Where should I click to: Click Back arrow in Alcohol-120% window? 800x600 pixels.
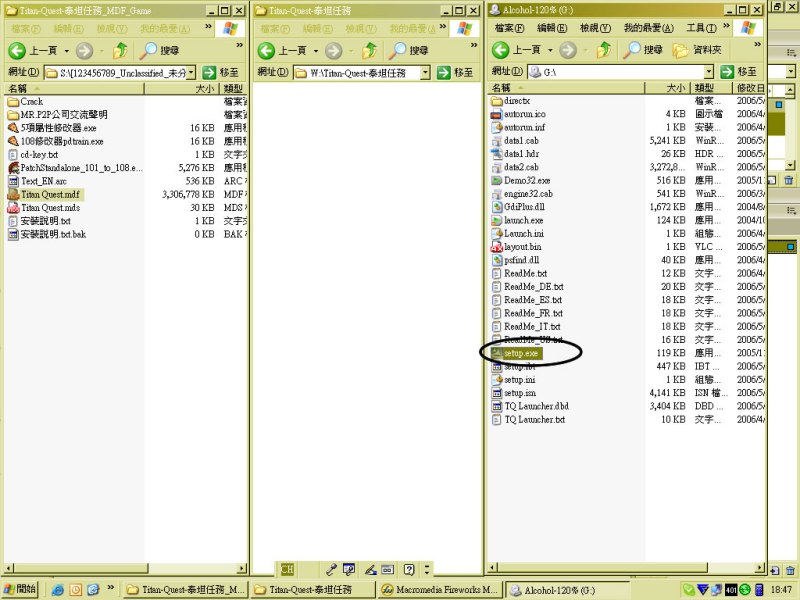pos(500,50)
